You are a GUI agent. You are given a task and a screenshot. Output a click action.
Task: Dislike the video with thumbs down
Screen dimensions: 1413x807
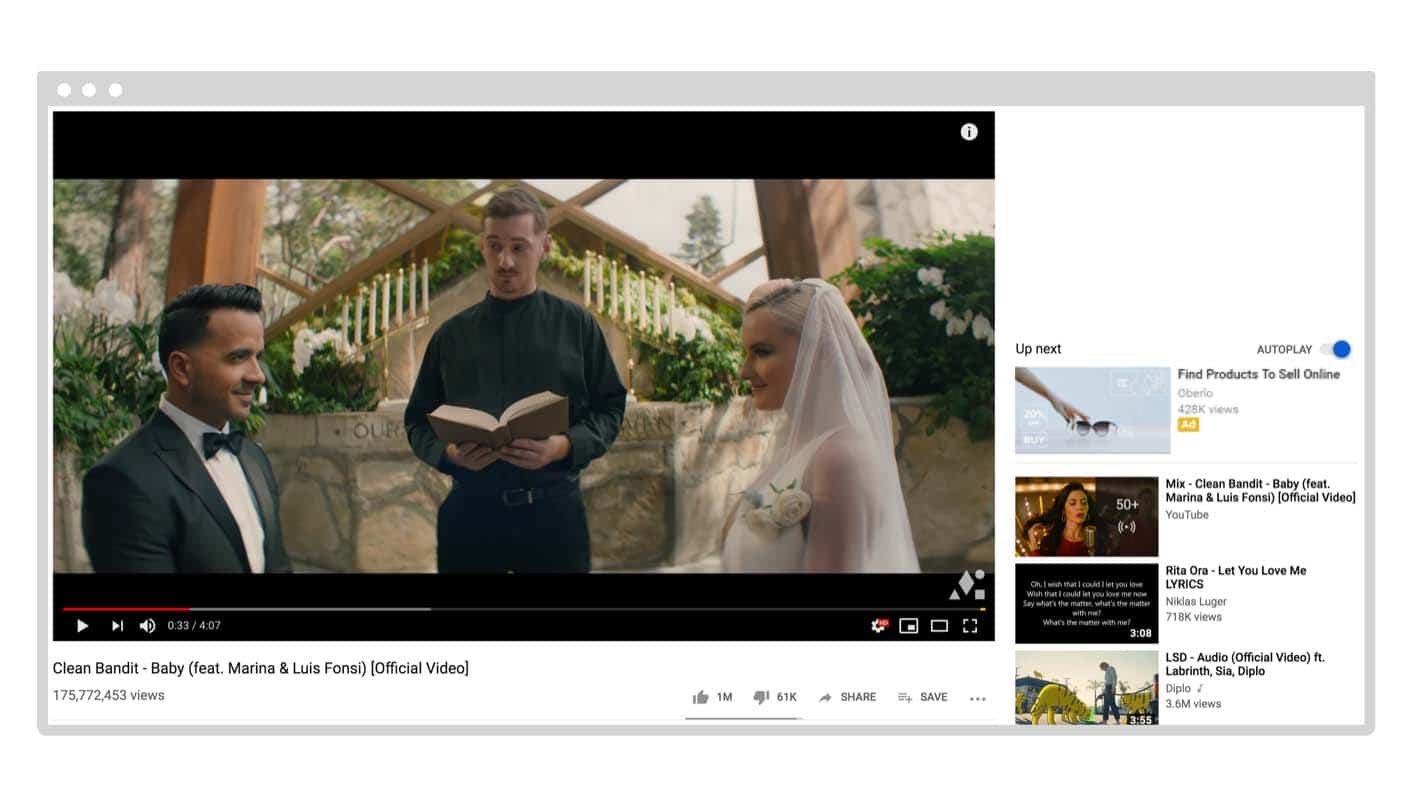pyautogui.click(x=761, y=697)
